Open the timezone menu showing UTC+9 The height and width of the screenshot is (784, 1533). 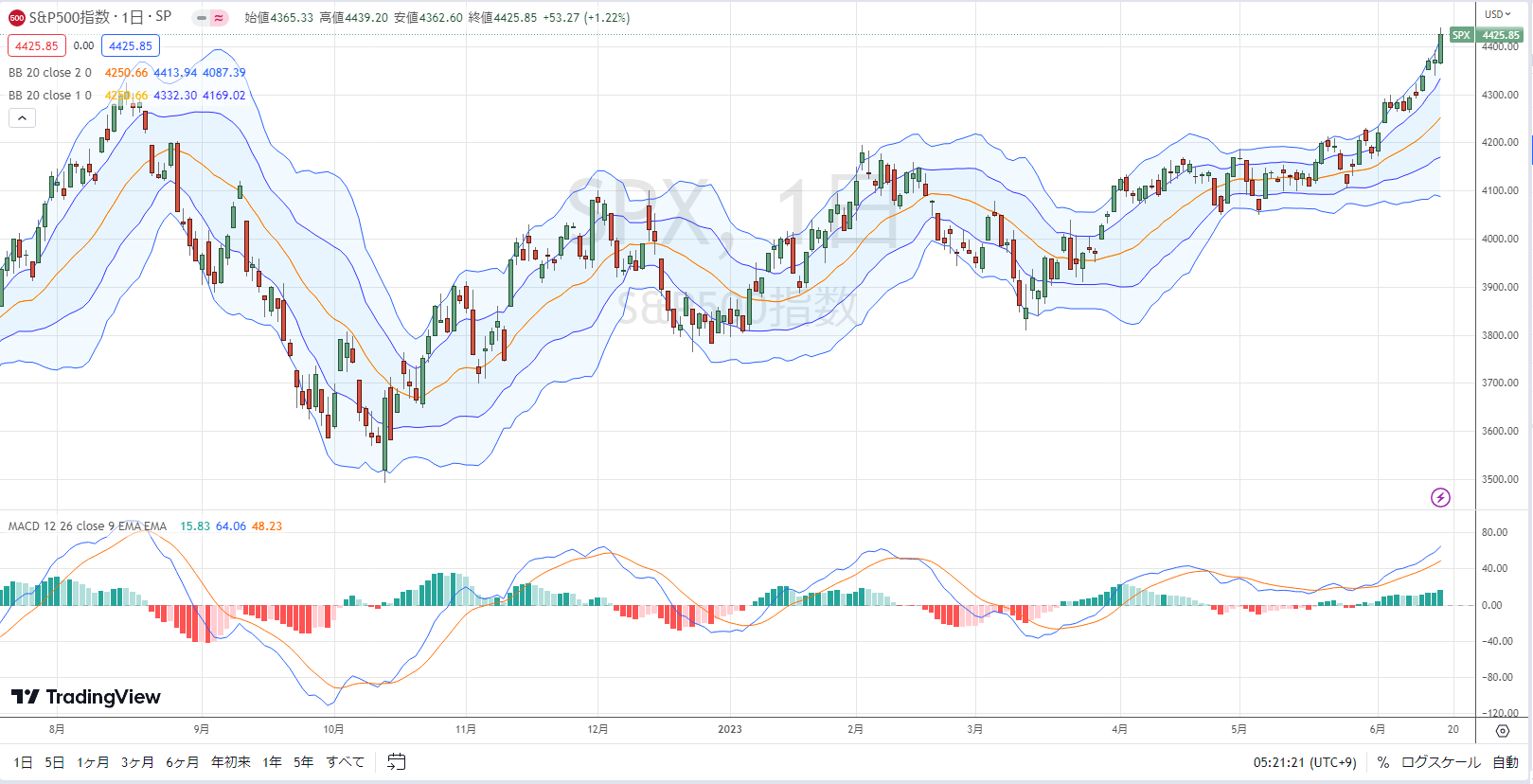(x=1305, y=762)
